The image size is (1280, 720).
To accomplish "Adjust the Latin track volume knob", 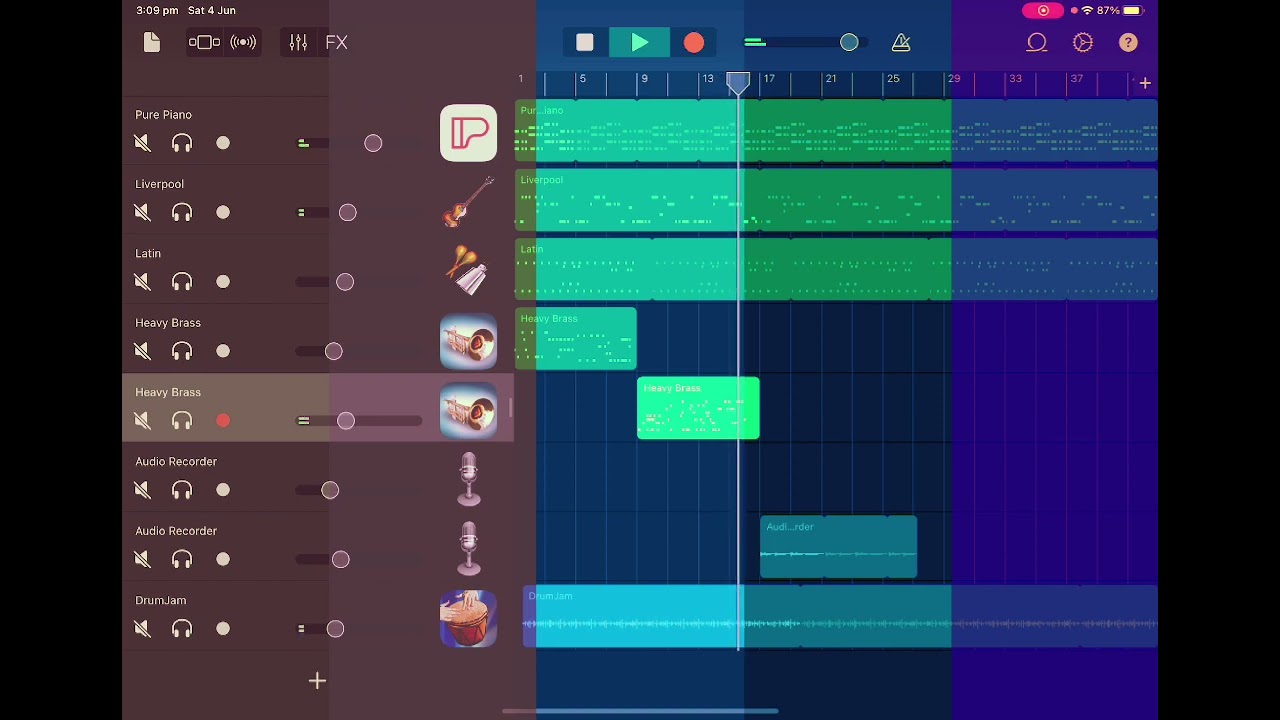I will pos(345,282).
